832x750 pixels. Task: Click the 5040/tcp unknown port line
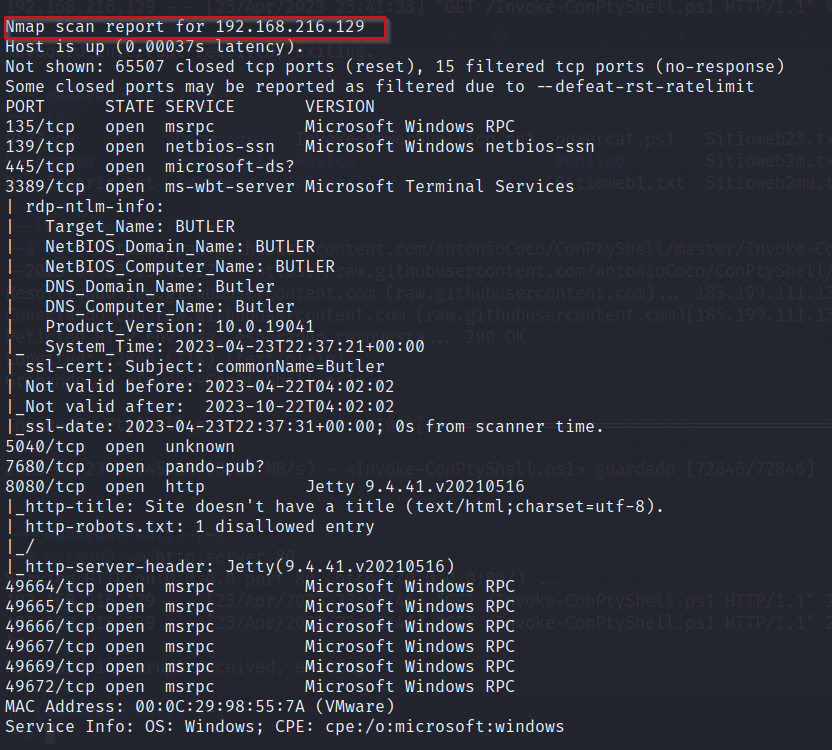[x=120, y=446]
